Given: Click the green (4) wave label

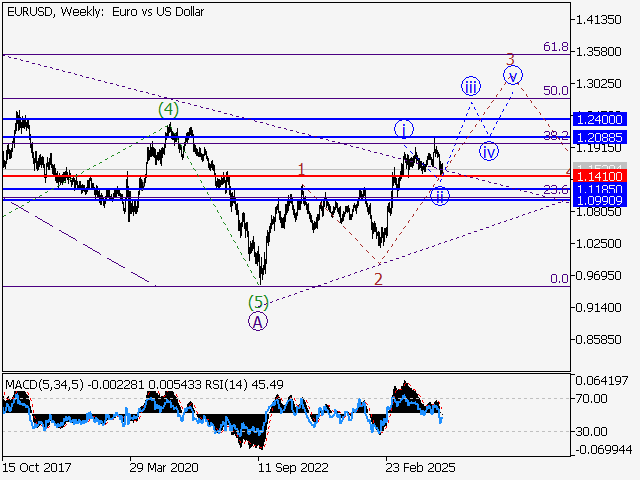Looking at the screenshot, I should [169, 108].
